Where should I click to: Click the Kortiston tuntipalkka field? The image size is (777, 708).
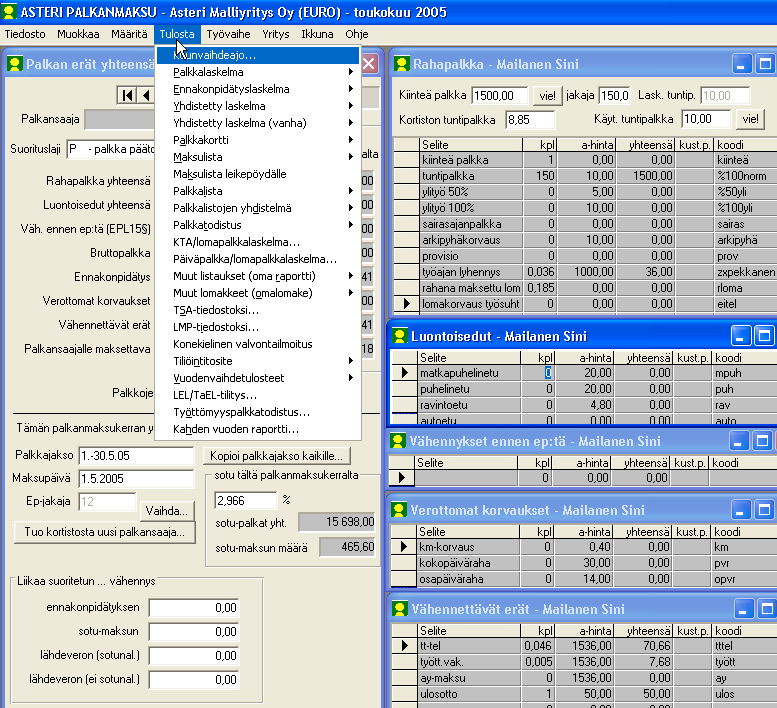point(530,119)
